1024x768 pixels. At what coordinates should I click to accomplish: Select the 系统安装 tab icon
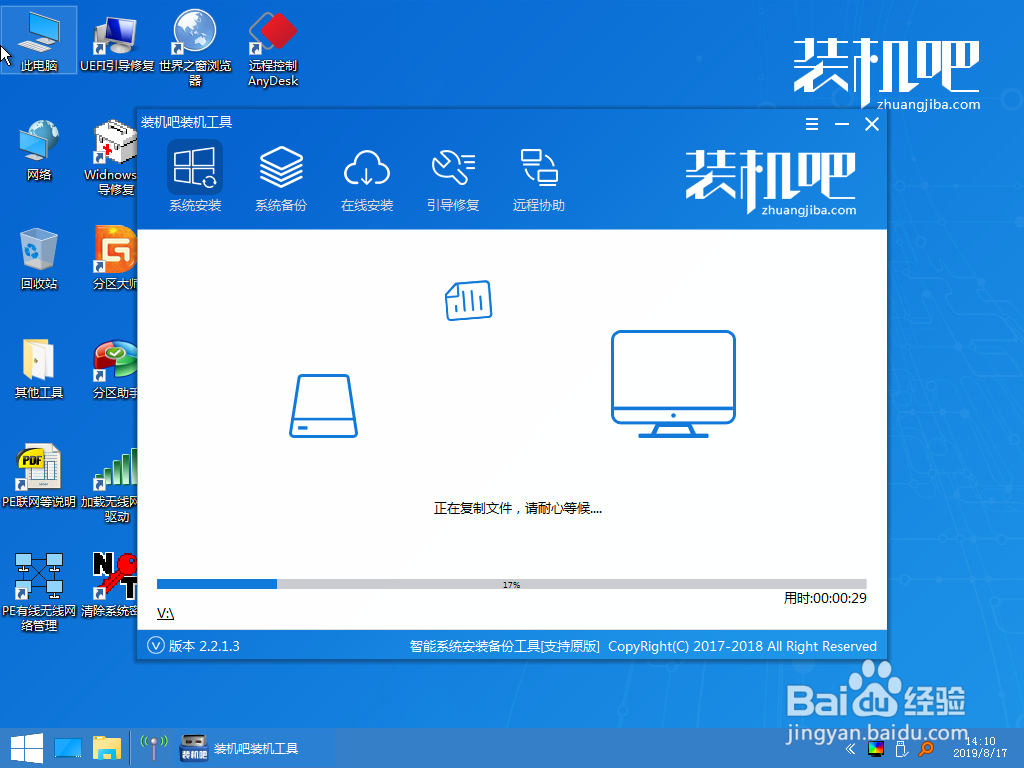click(195, 167)
